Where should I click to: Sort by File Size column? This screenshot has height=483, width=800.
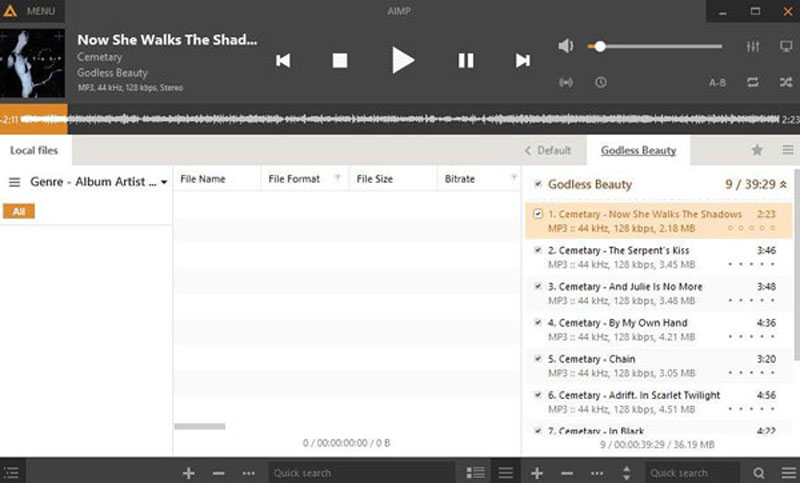[x=374, y=179]
